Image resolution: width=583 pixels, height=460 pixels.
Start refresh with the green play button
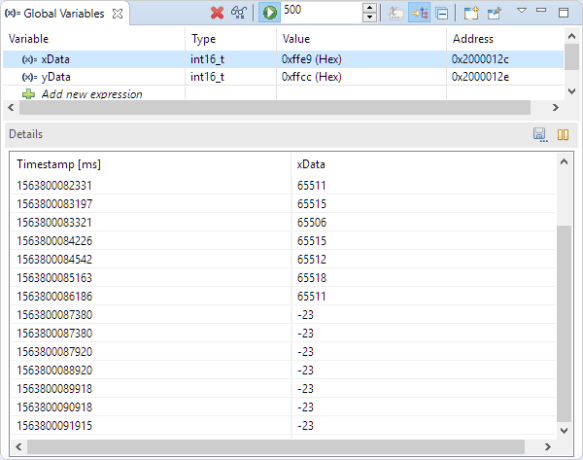270,13
